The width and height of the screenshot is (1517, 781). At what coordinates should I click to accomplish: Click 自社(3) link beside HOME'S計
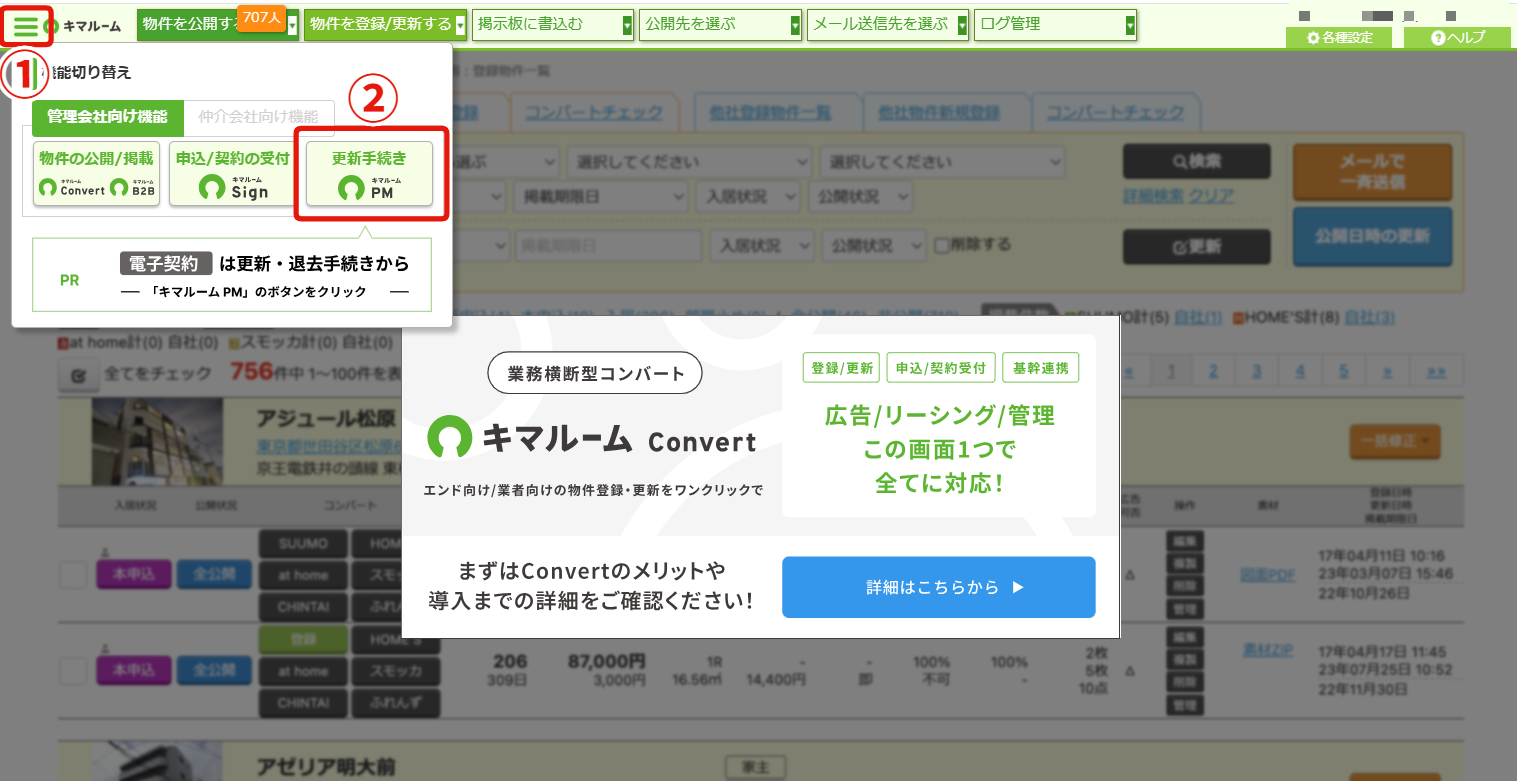tap(1370, 318)
